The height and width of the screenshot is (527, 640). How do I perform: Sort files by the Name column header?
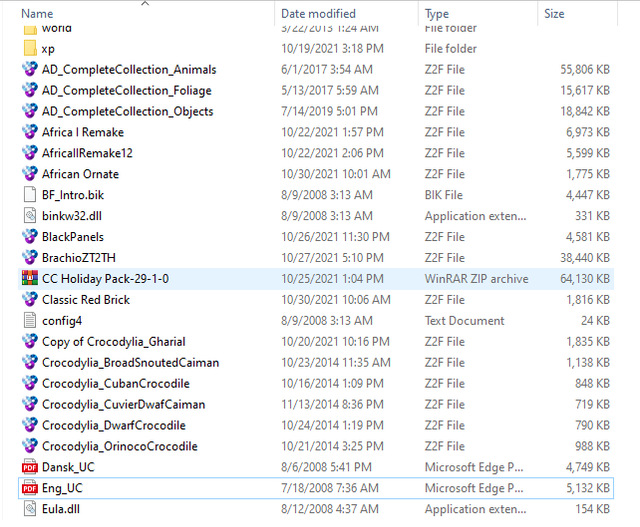coord(37,14)
